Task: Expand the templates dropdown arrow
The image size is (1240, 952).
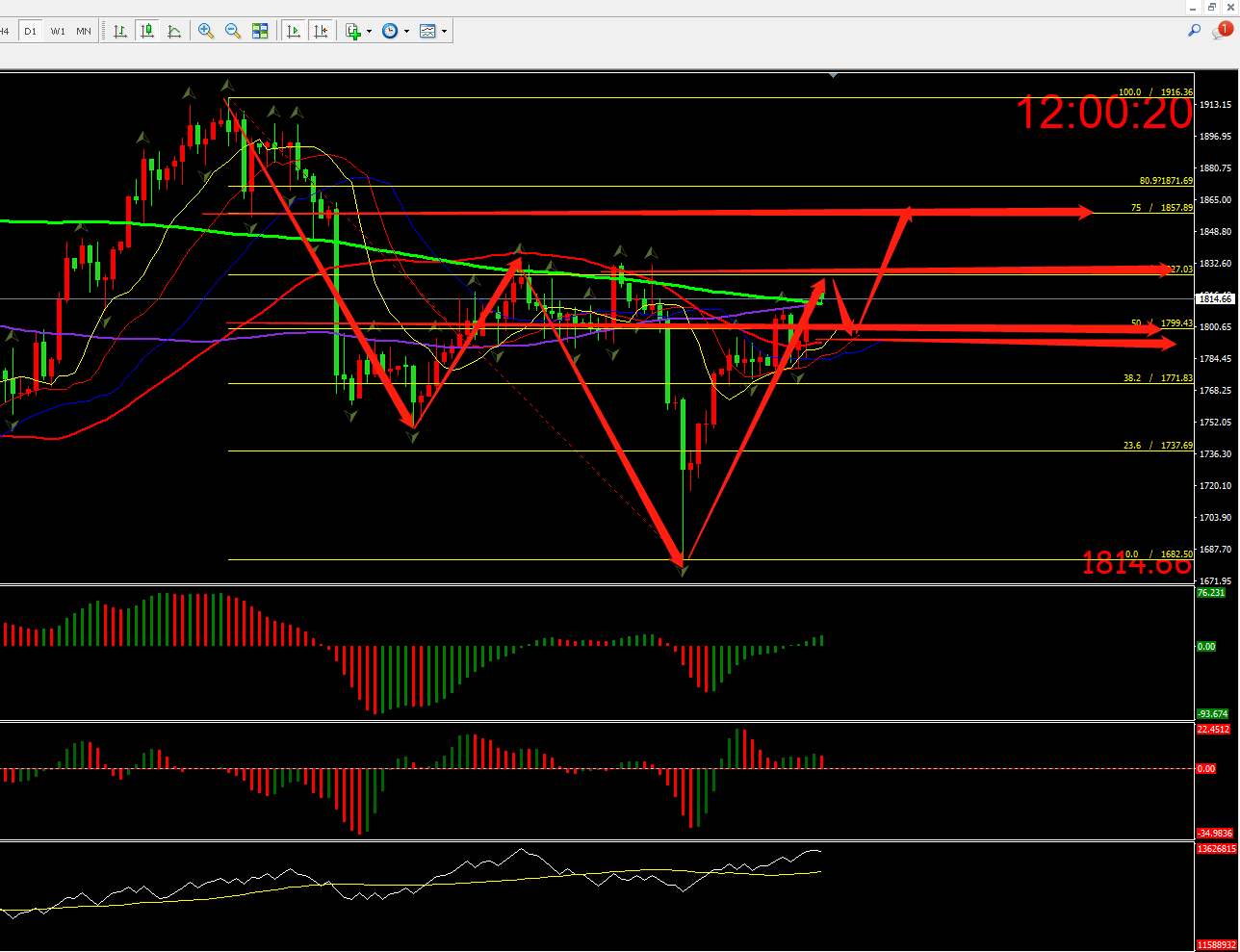Action: point(444,31)
